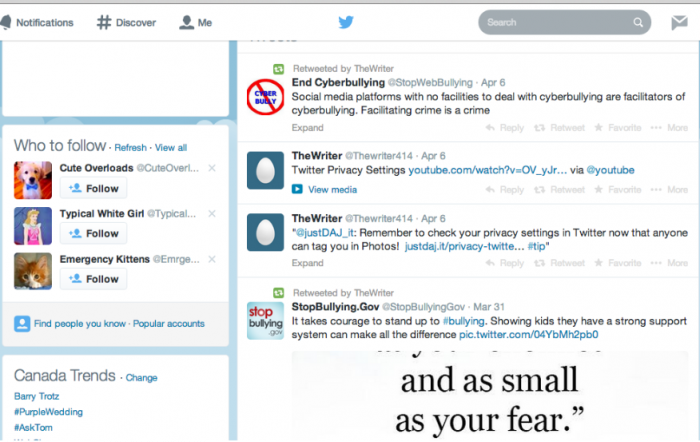Follow Emergency Kittens account
Viewport: 700px width, 442px height.
point(94,279)
